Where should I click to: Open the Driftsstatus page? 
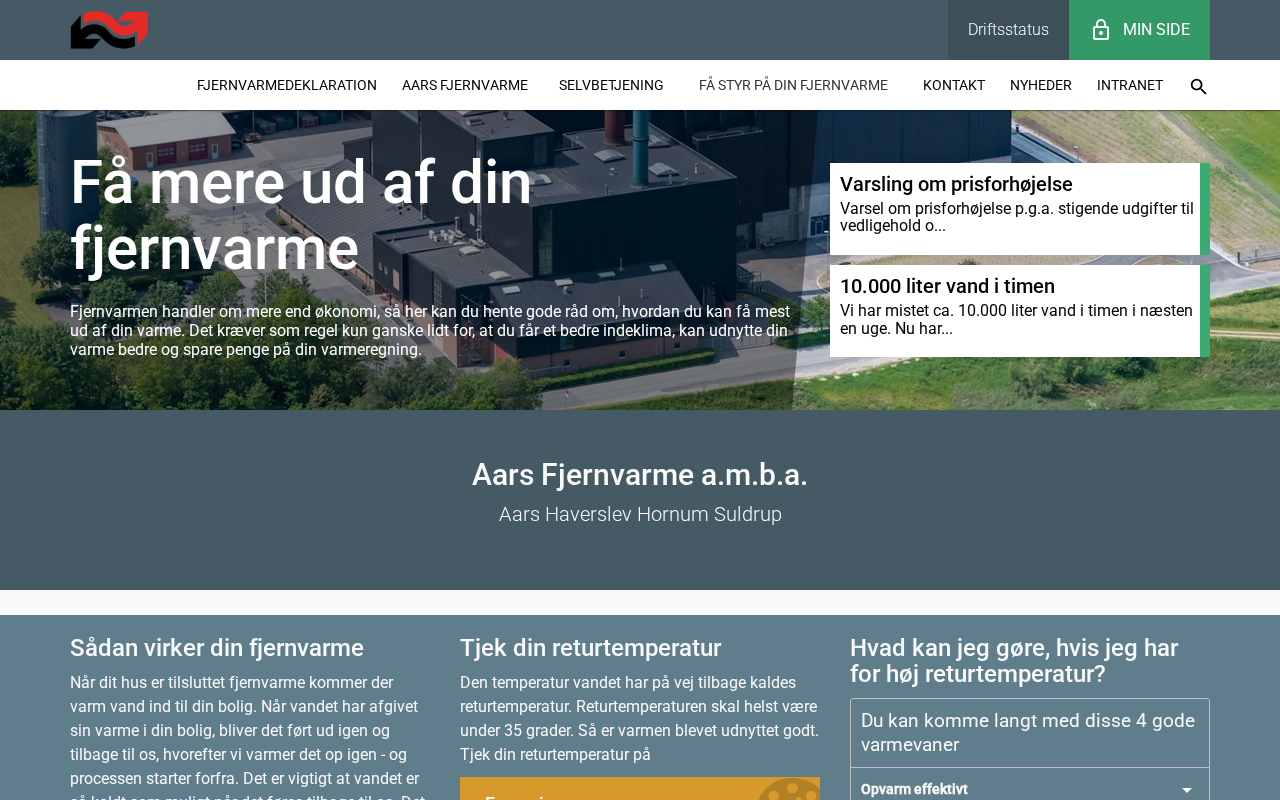[x=1008, y=30]
